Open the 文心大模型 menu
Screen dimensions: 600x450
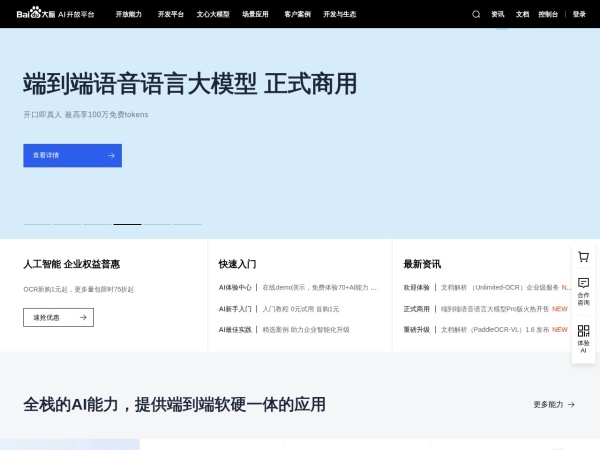[x=213, y=15]
